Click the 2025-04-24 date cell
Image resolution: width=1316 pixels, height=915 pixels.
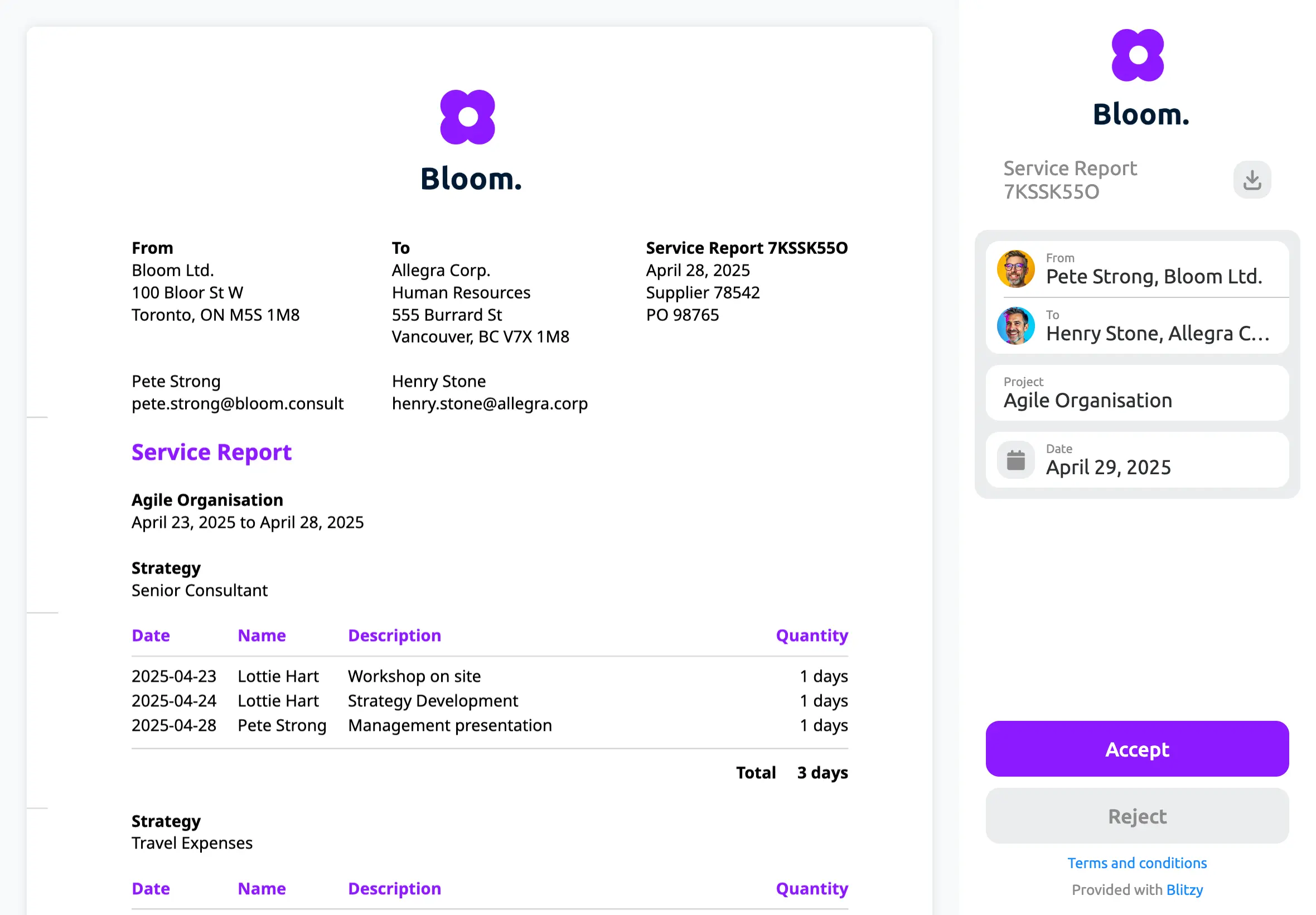click(173, 701)
